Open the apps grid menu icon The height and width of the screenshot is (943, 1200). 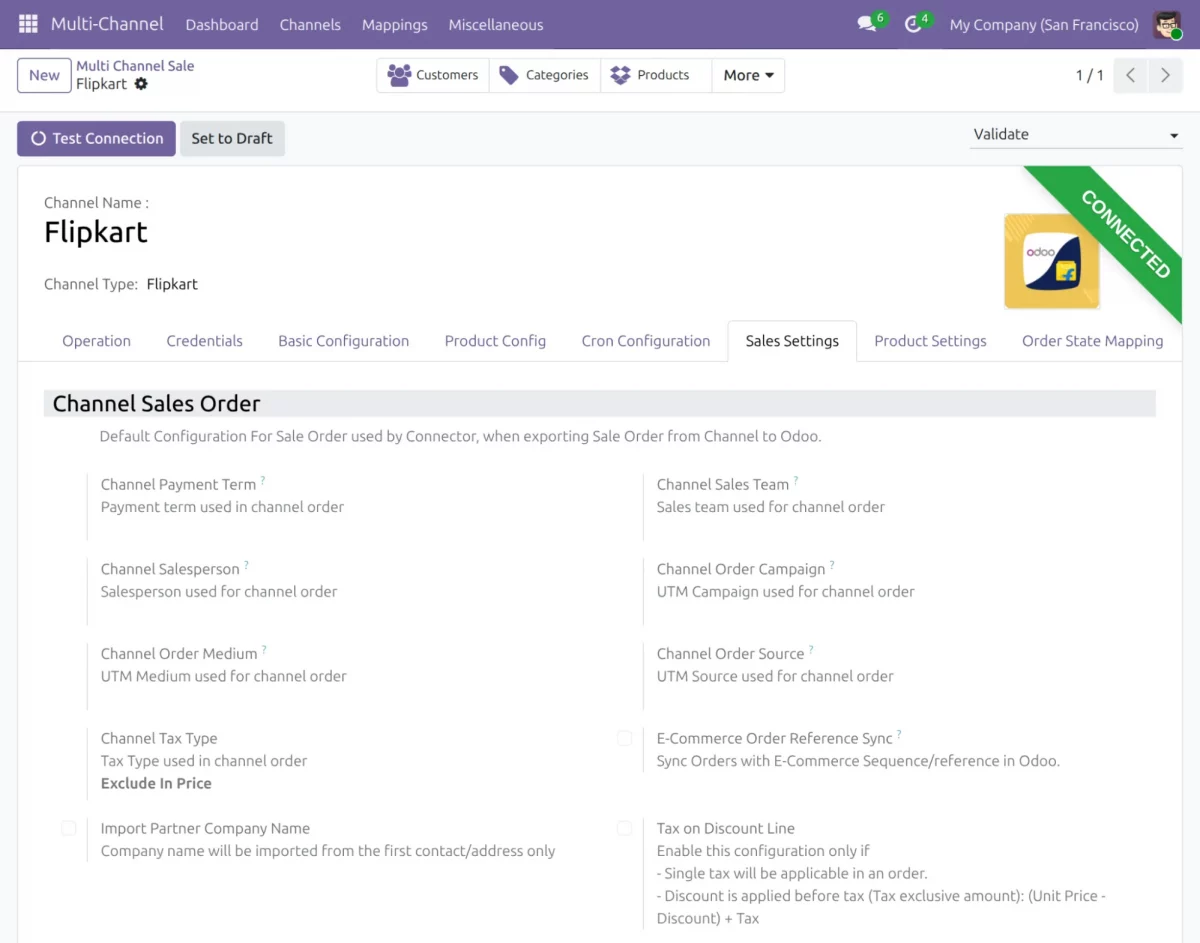pos(28,24)
